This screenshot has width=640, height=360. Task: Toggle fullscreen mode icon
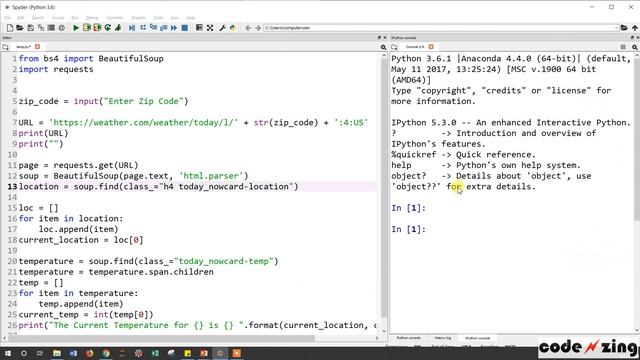tap(210, 28)
